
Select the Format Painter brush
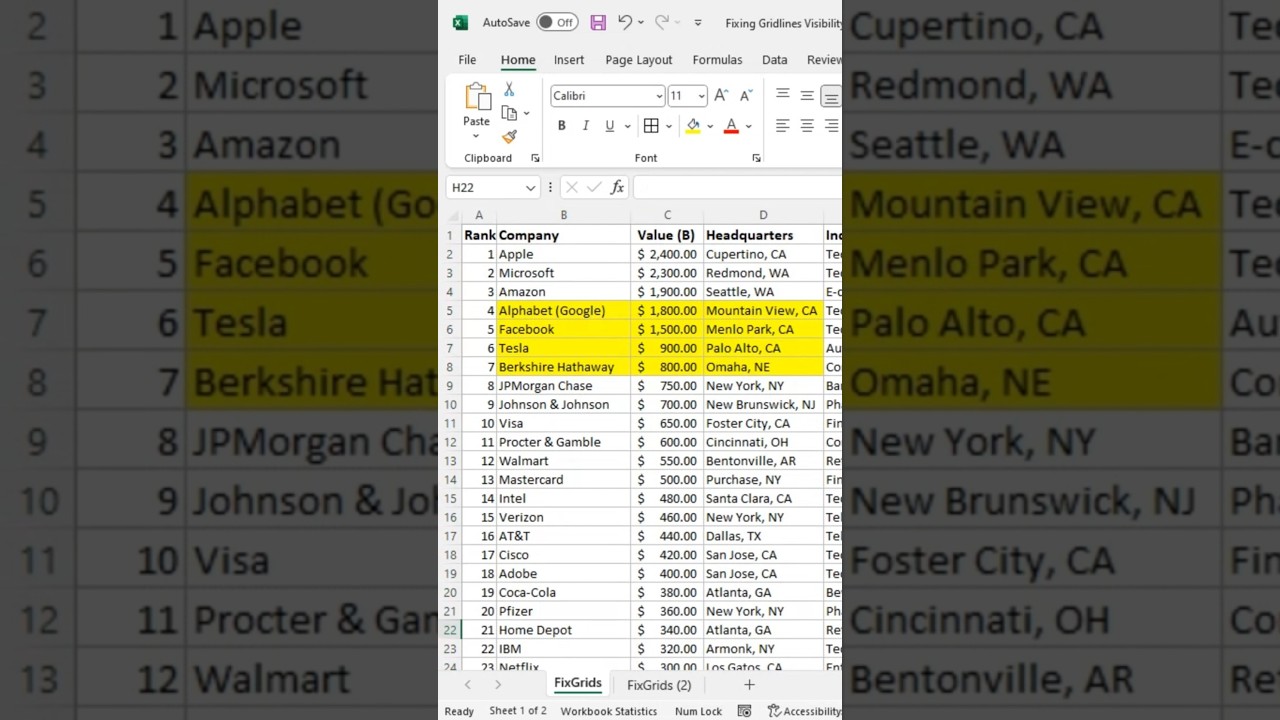coord(509,136)
